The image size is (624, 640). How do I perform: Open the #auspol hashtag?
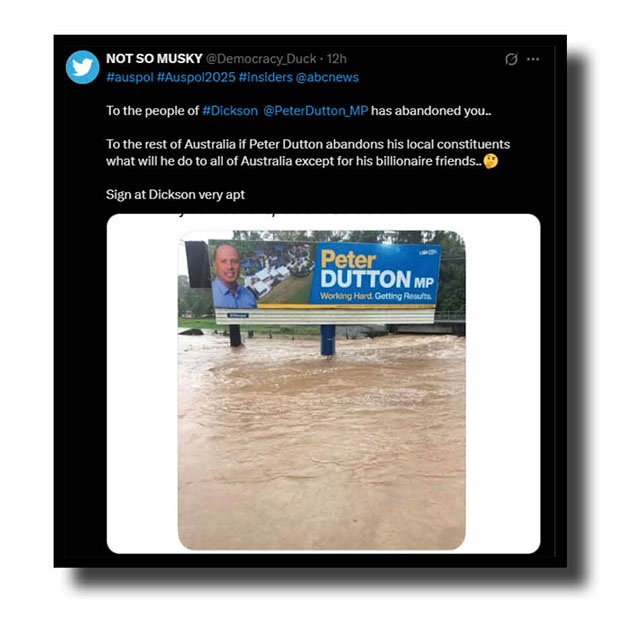130,78
